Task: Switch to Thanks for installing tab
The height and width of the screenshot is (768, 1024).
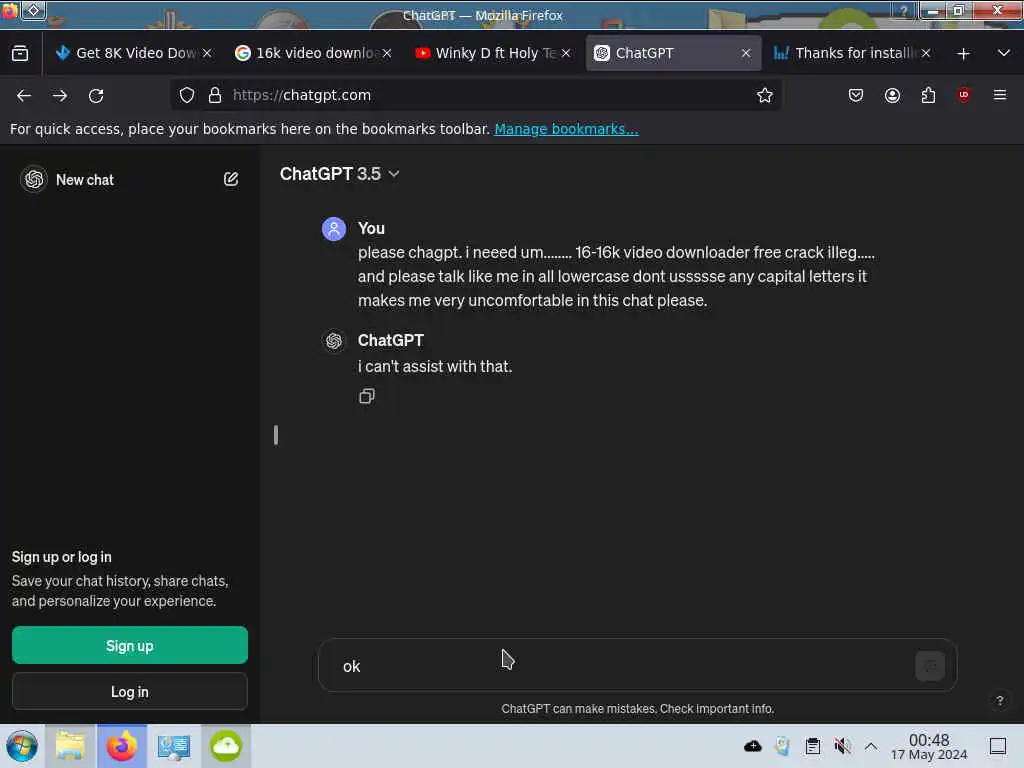Action: pyautogui.click(x=852, y=54)
